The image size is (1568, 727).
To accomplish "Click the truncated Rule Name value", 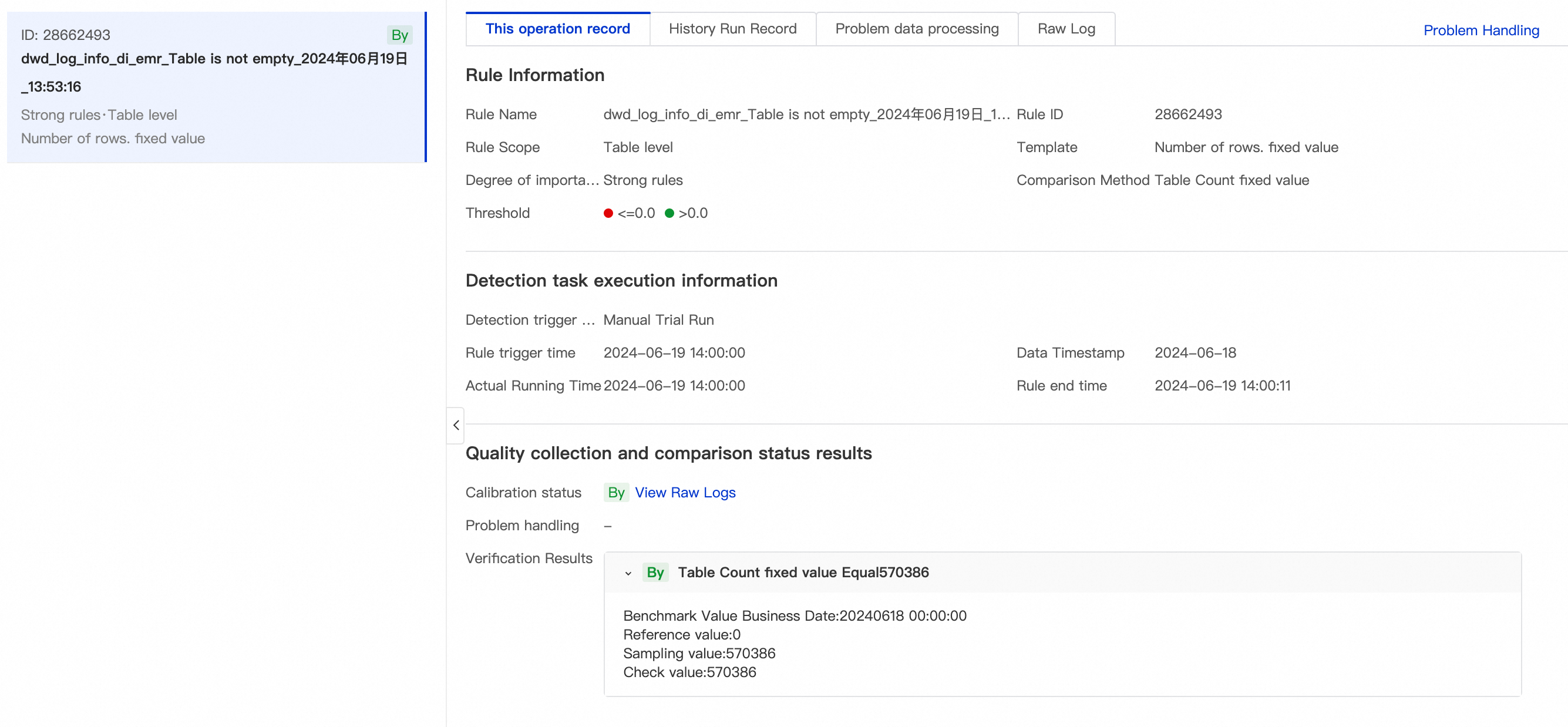I will point(806,115).
